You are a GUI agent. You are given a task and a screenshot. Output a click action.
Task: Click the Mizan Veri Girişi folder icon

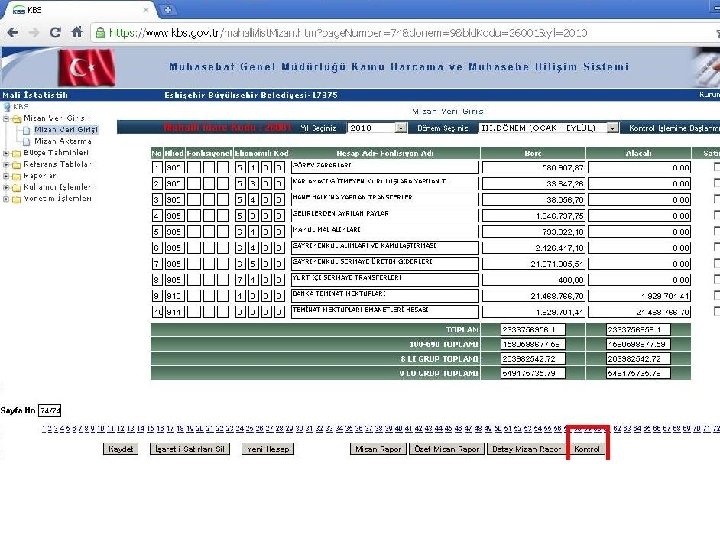[17, 119]
